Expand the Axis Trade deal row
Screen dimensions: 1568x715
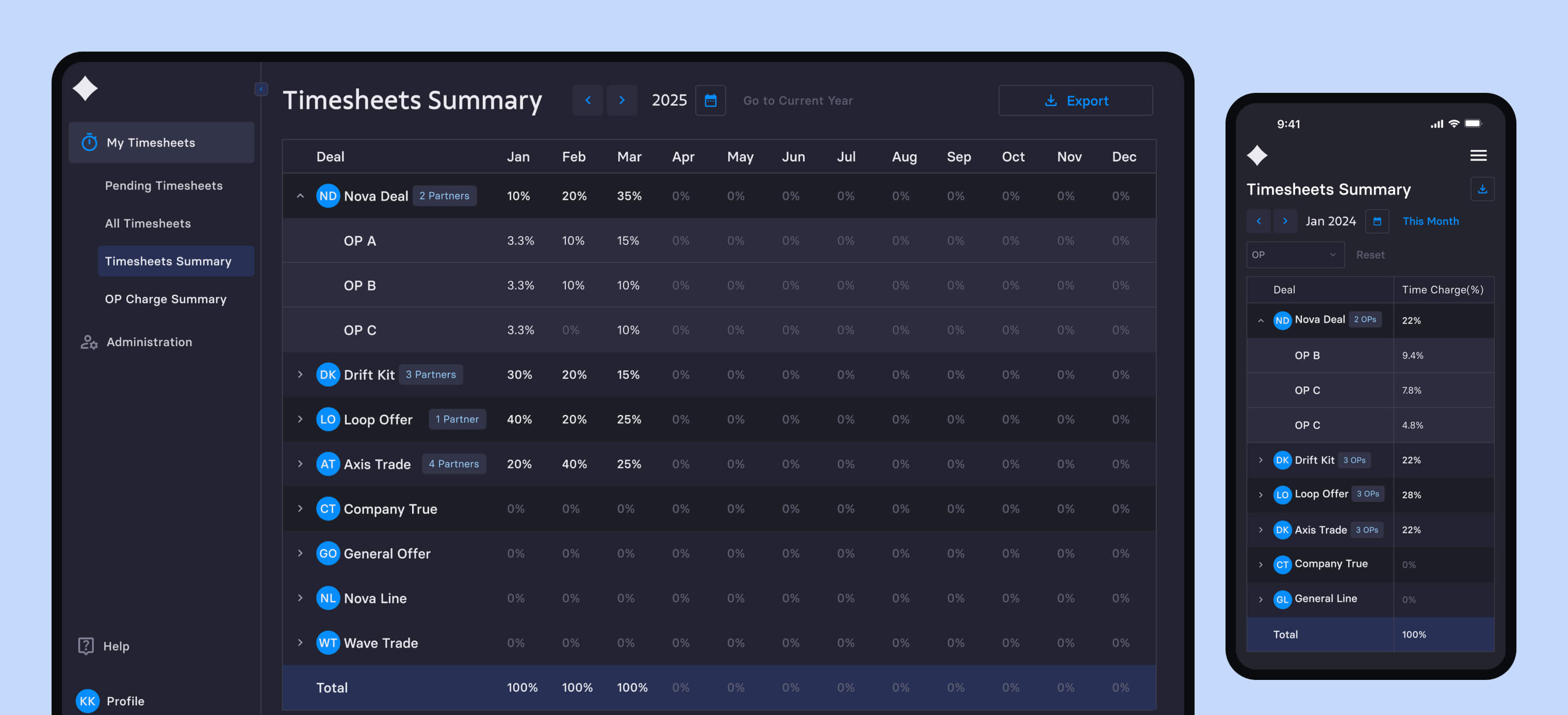300,464
